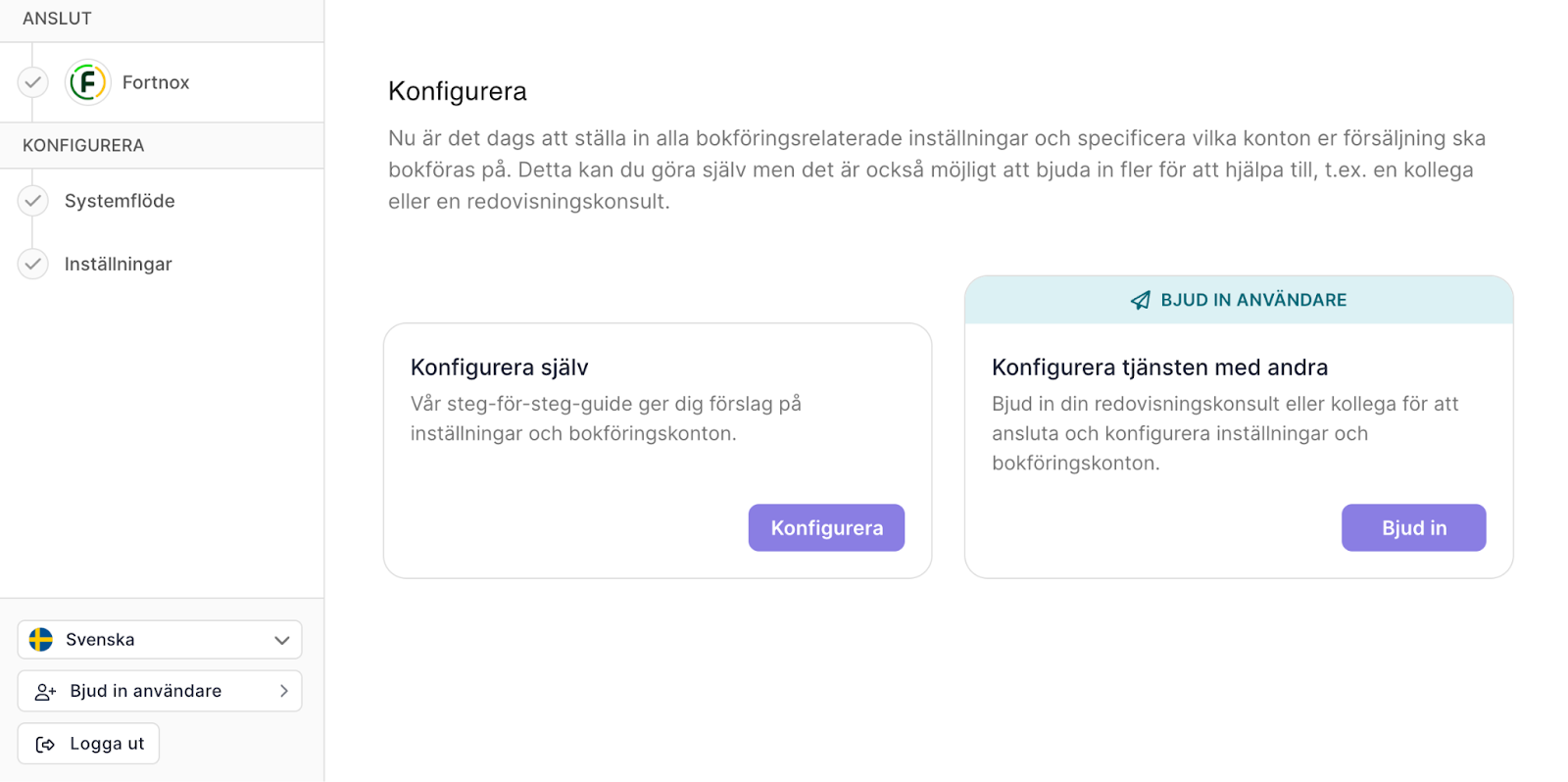Click the purple Konfigurera button
Viewport: 1568px width, 782px height.
tap(826, 528)
